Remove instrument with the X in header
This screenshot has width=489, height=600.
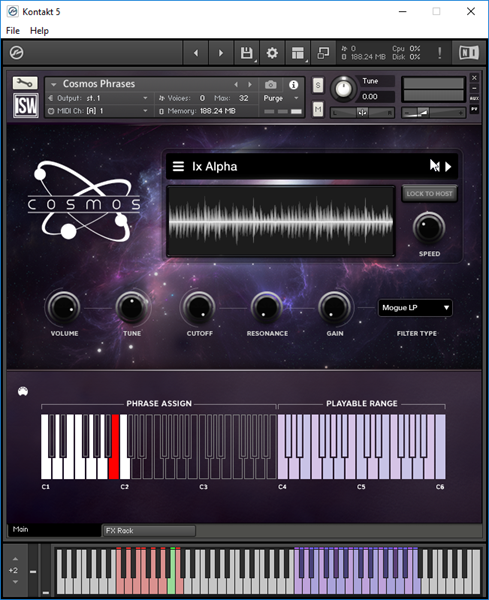point(474,78)
